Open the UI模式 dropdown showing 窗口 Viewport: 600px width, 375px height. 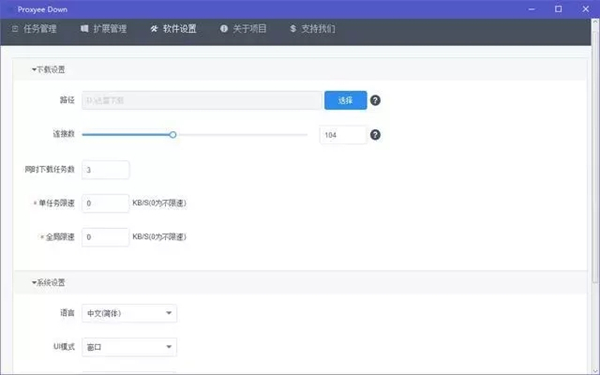coord(129,347)
